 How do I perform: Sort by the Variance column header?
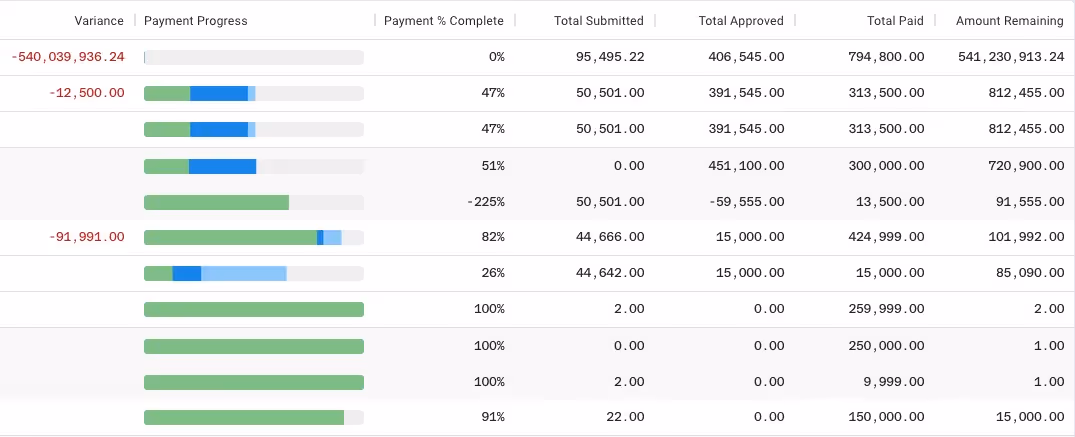tap(99, 21)
